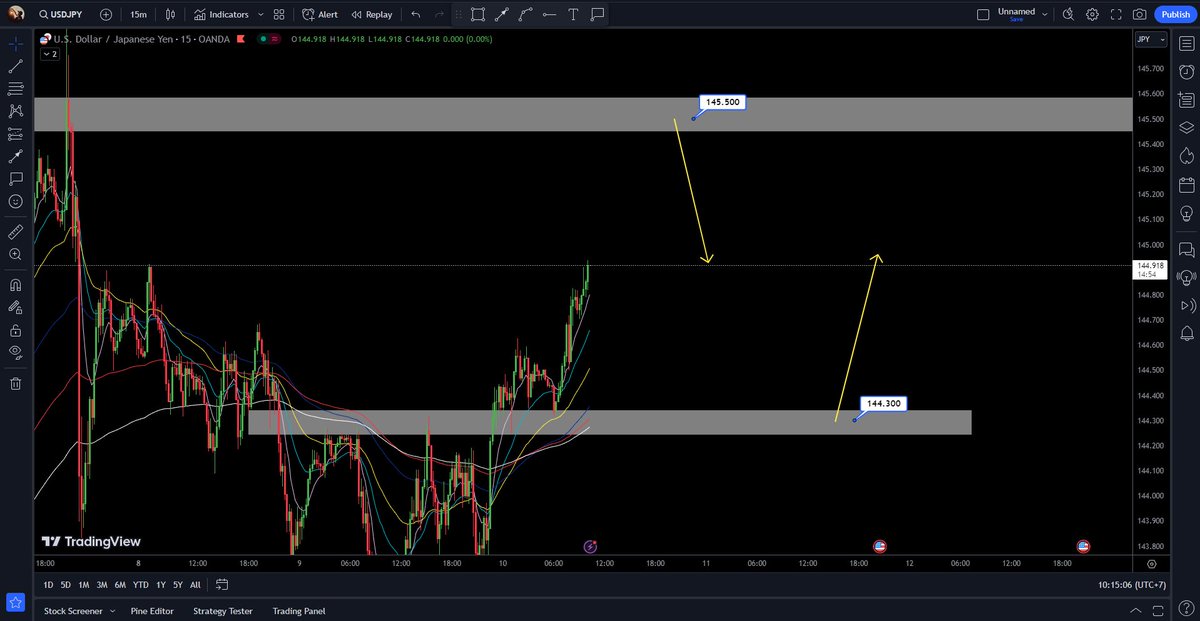Take a chart snapshot with camera icon
This screenshot has width=1200, height=621.
[x=1139, y=15]
